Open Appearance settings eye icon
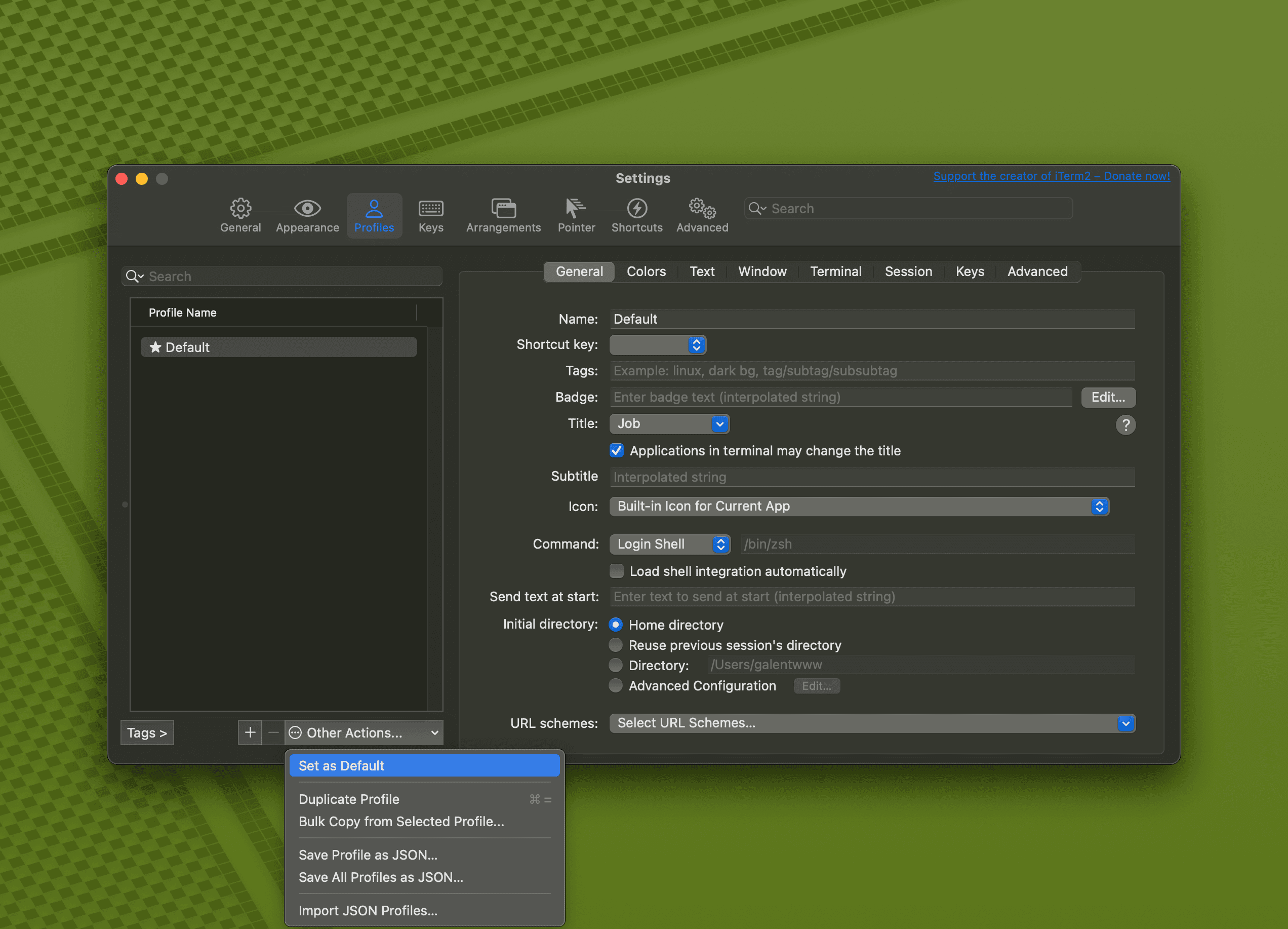This screenshot has height=929, width=1288. click(x=307, y=209)
